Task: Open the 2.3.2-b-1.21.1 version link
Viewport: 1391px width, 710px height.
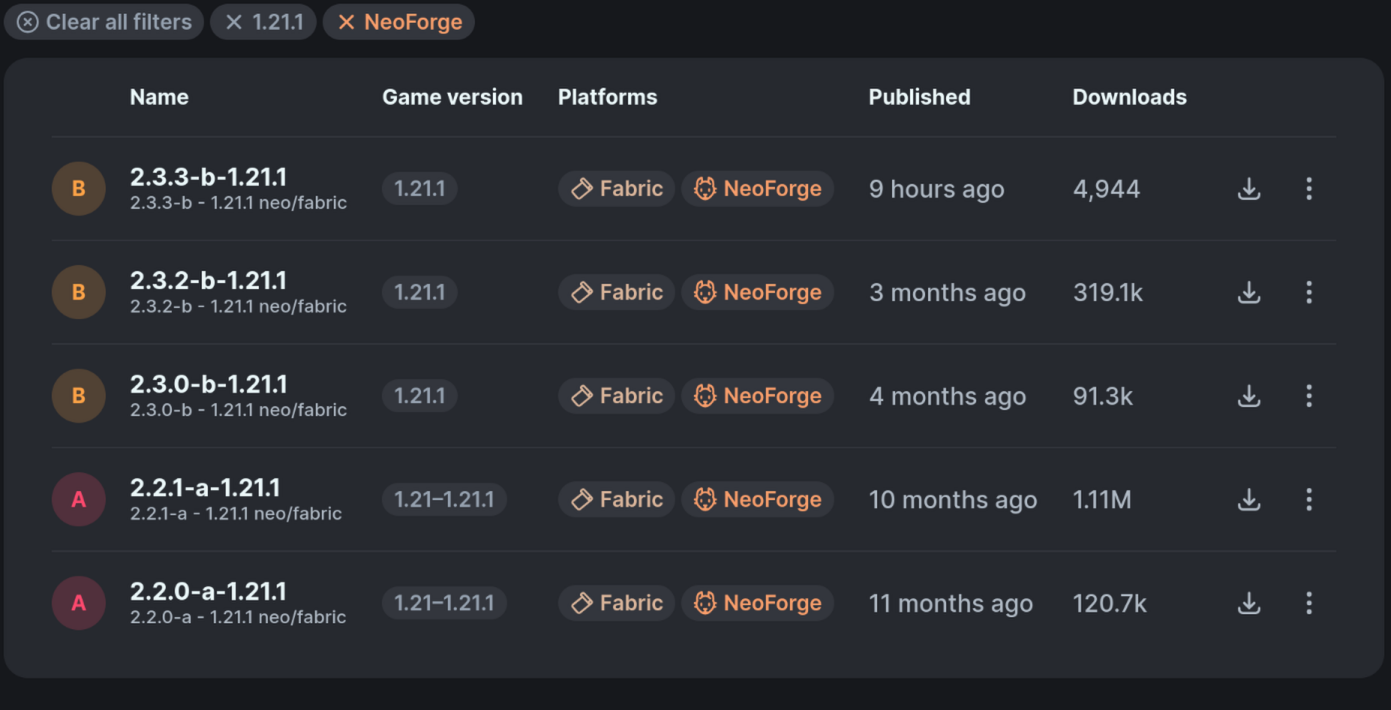Action: 208,281
